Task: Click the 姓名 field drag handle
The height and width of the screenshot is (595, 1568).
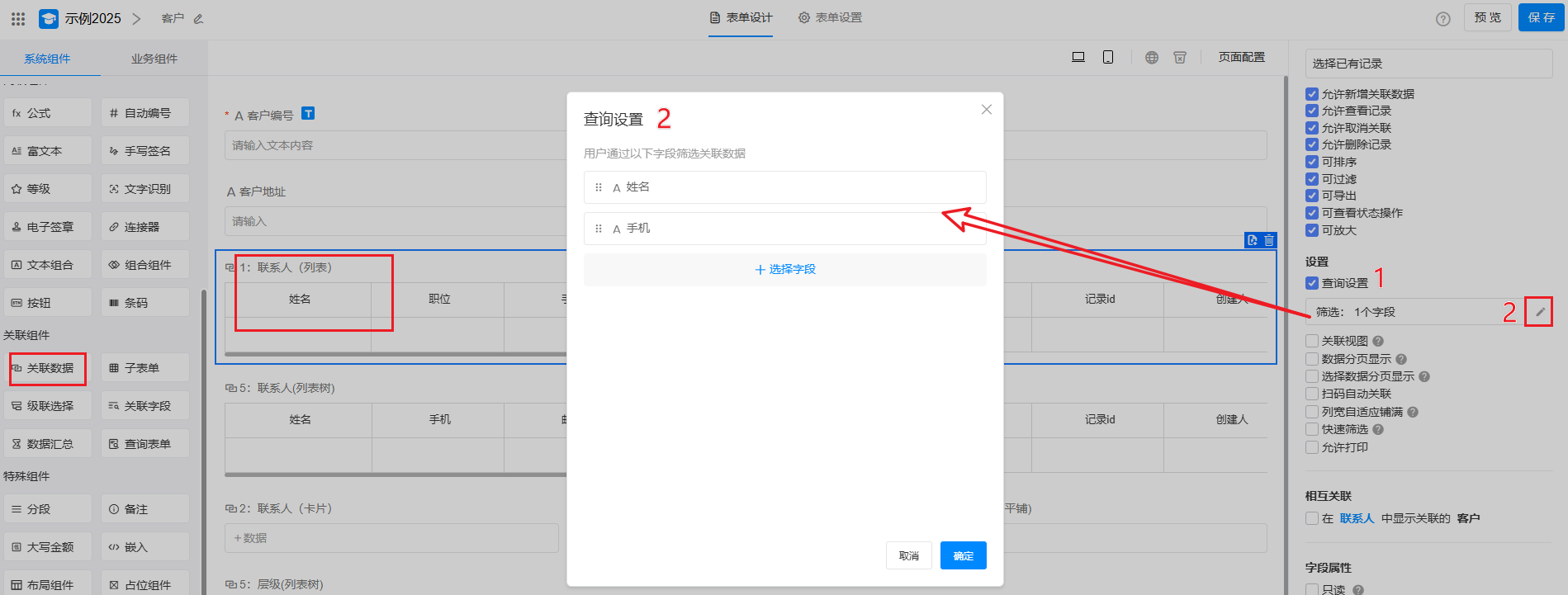Action: [599, 187]
